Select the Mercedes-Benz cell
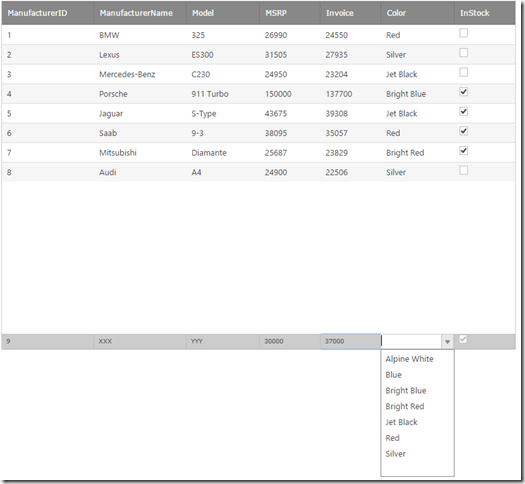The height and width of the screenshot is (484, 525). [140, 74]
